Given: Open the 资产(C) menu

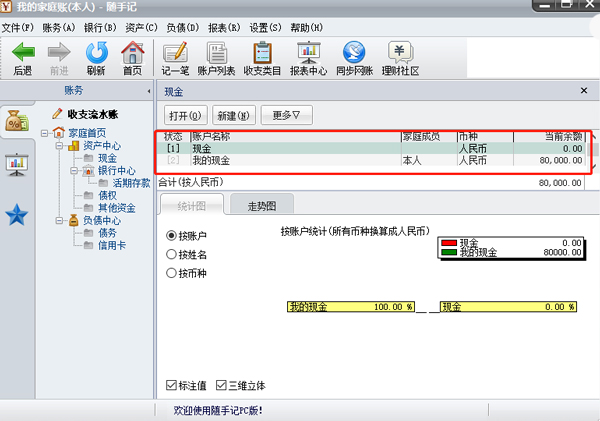Looking at the screenshot, I should pos(141,28).
